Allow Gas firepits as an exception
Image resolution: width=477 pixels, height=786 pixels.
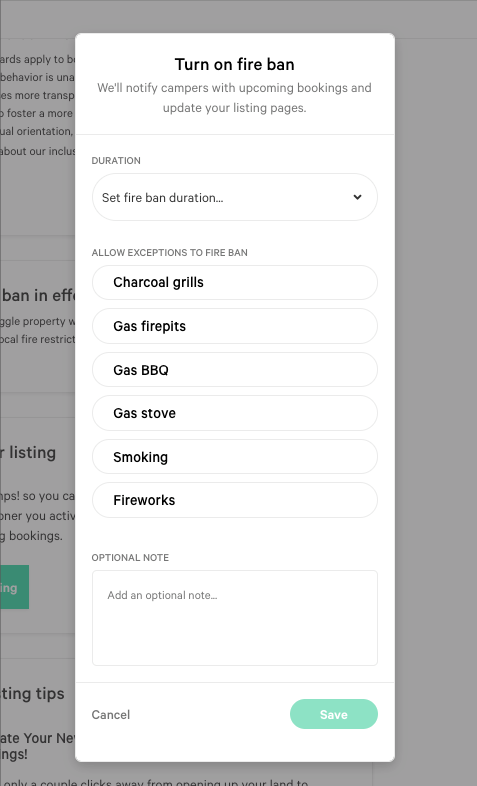click(234, 326)
